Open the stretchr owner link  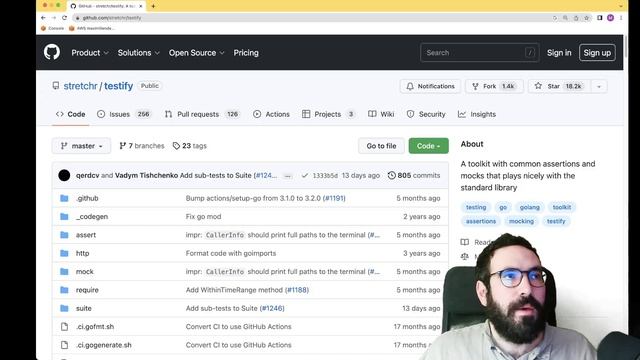click(x=80, y=86)
